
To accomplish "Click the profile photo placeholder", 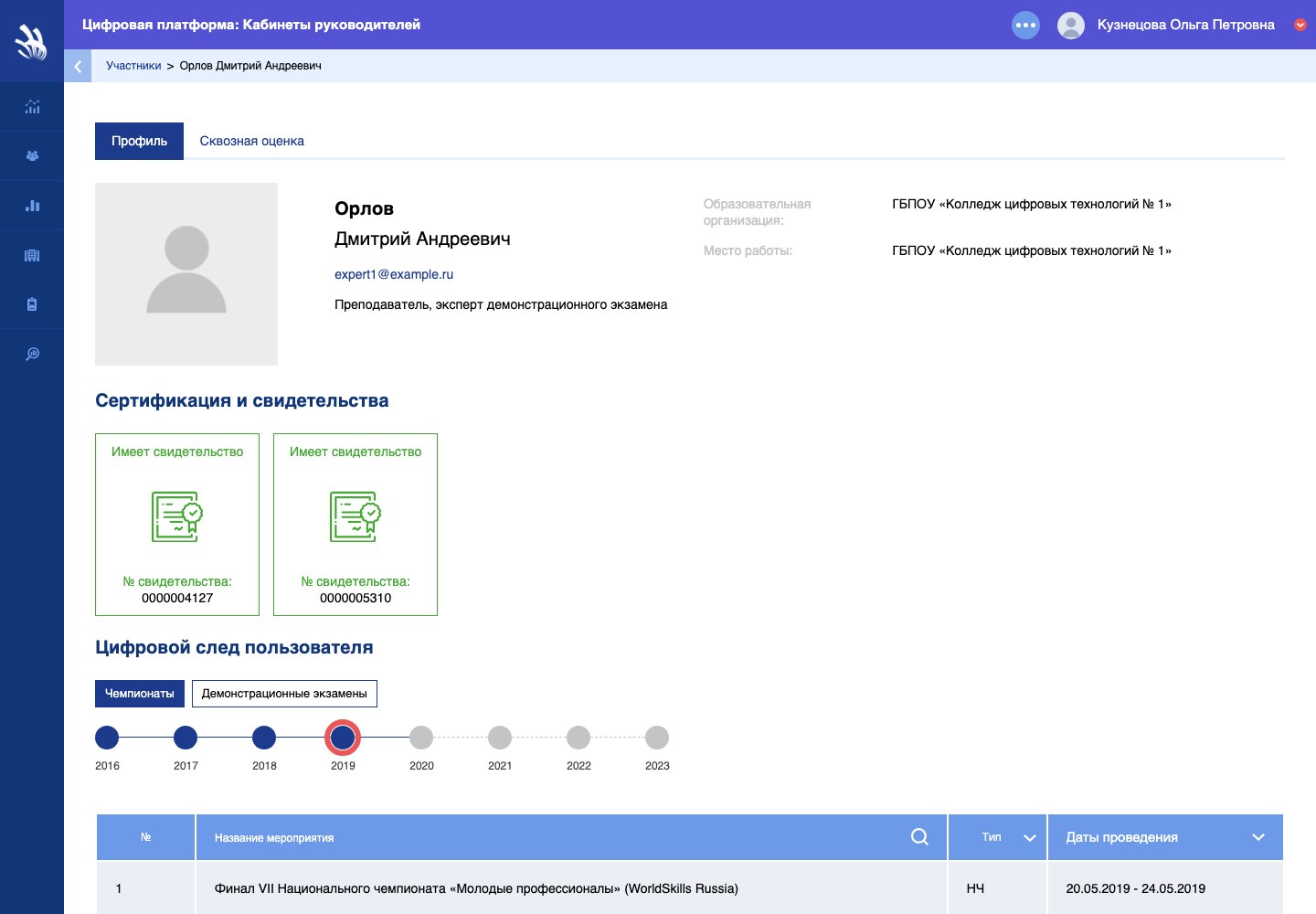I will 186,274.
